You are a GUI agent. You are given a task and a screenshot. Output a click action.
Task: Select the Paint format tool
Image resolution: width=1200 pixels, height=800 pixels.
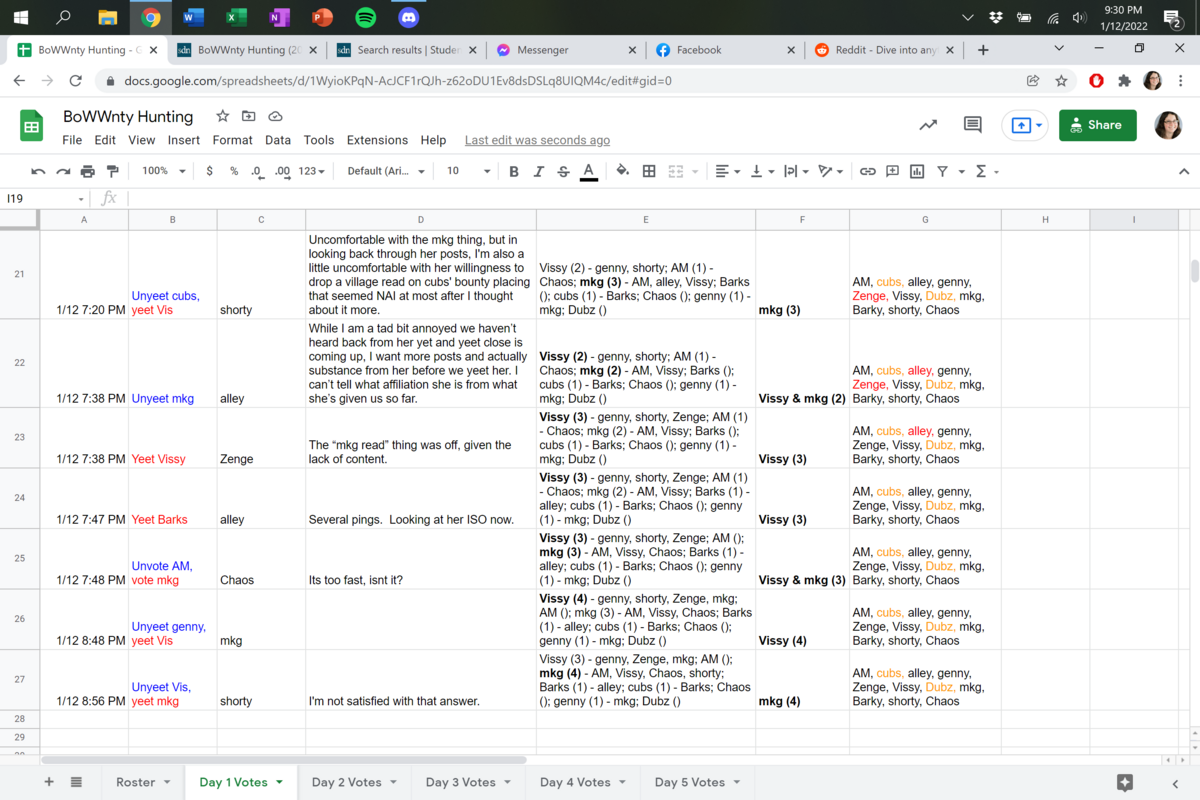pos(112,171)
